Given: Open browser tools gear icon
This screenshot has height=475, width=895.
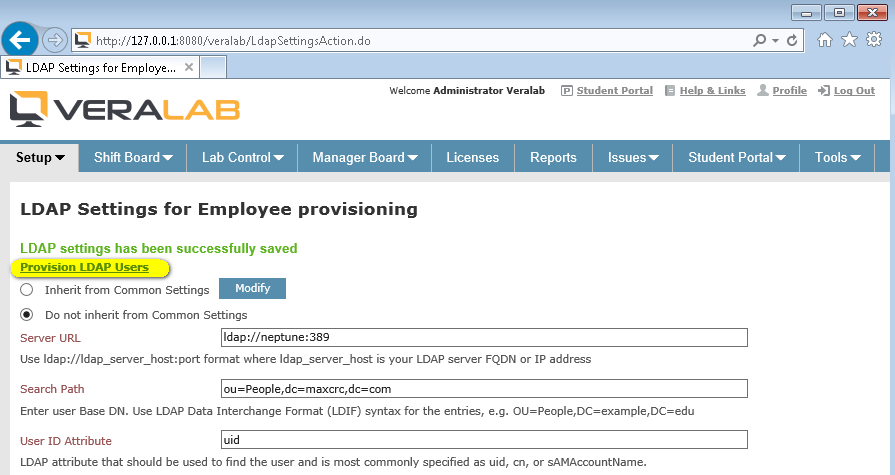Looking at the screenshot, I should click(x=874, y=39).
